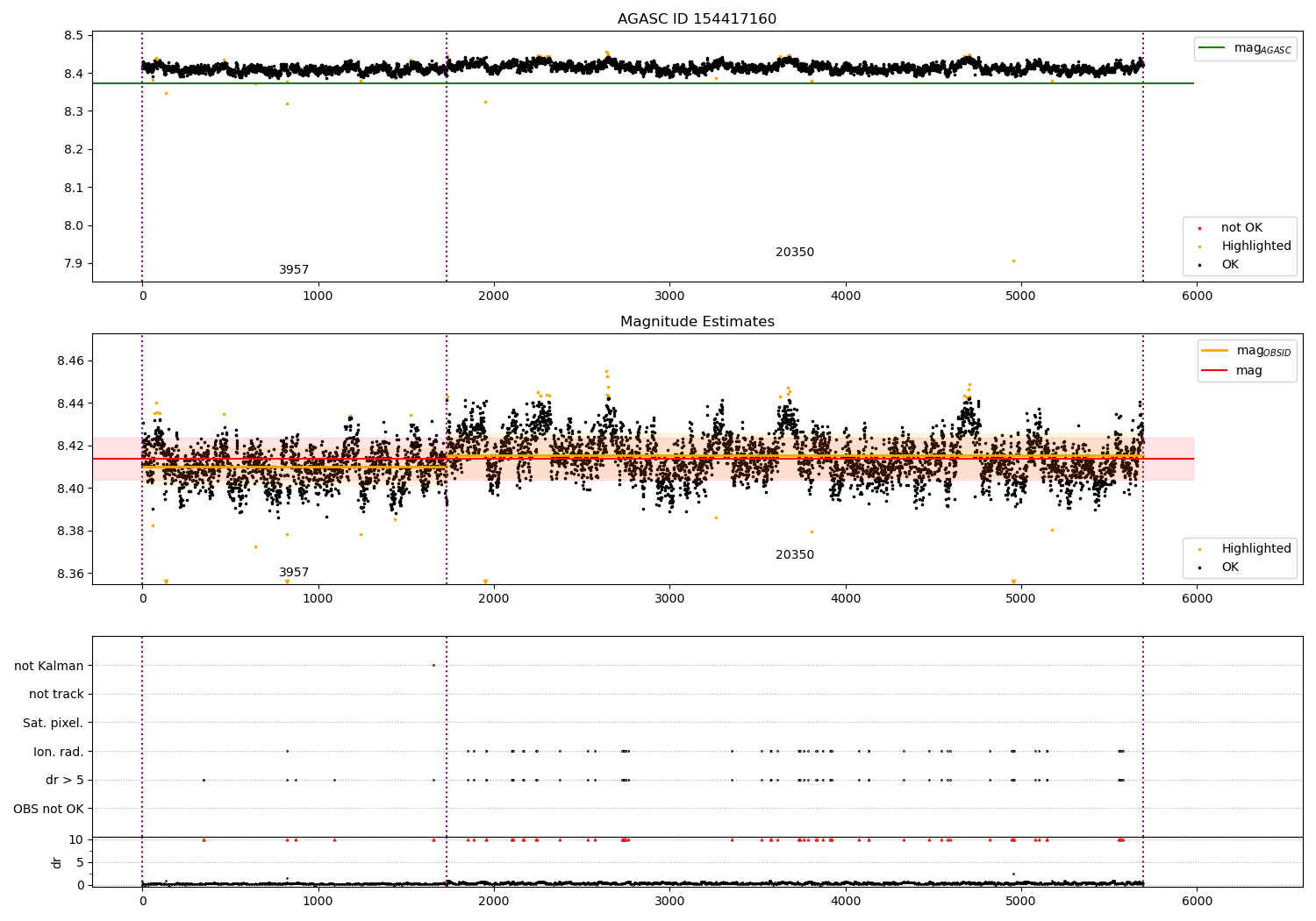The height and width of the screenshot is (921, 1316).
Task: Click '20350' obsid label in Magnitude Estimates plot
Action: tap(795, 555)
